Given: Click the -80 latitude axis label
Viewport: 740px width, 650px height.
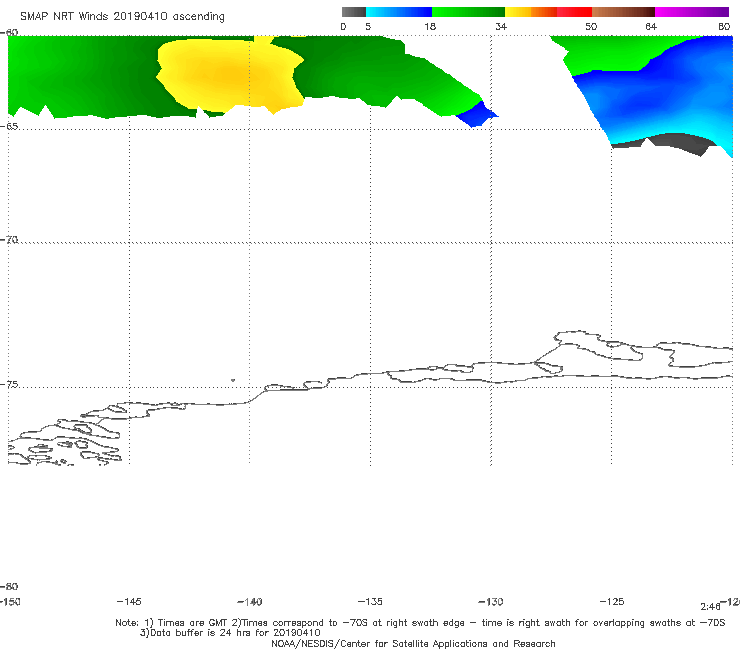Looking at the screenshot, I should [x=9, y=587].
